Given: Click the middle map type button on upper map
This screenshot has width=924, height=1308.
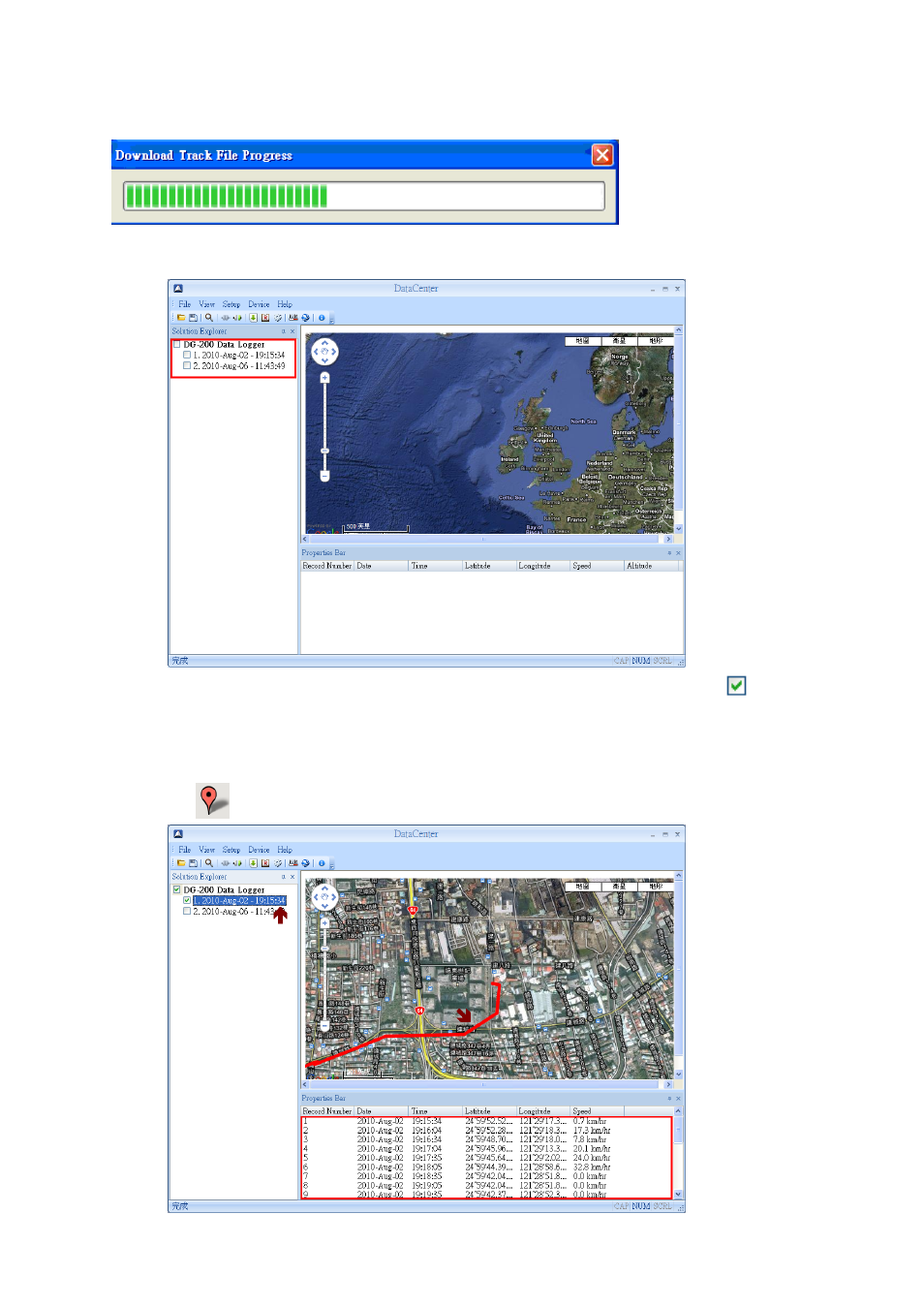Looking at the screenshot, I should pyautogui.click(x=619, y=341).
